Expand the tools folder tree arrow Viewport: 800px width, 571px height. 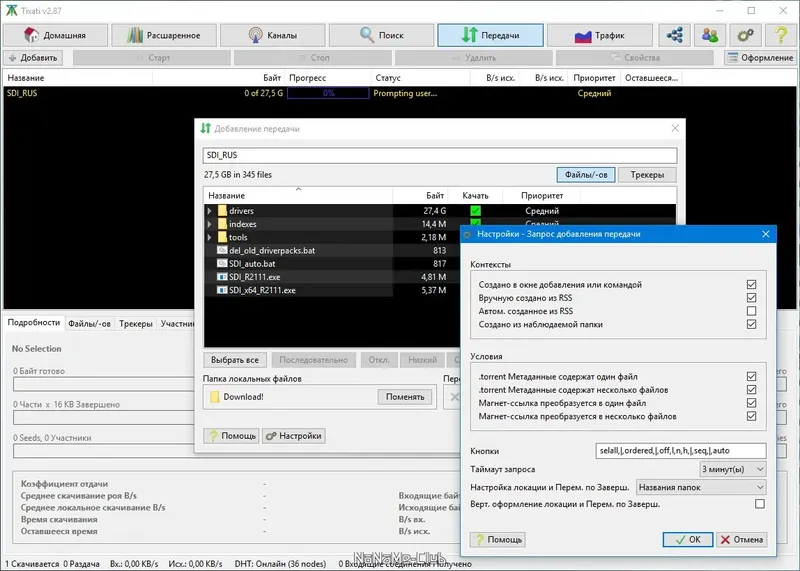coord(209,237)
